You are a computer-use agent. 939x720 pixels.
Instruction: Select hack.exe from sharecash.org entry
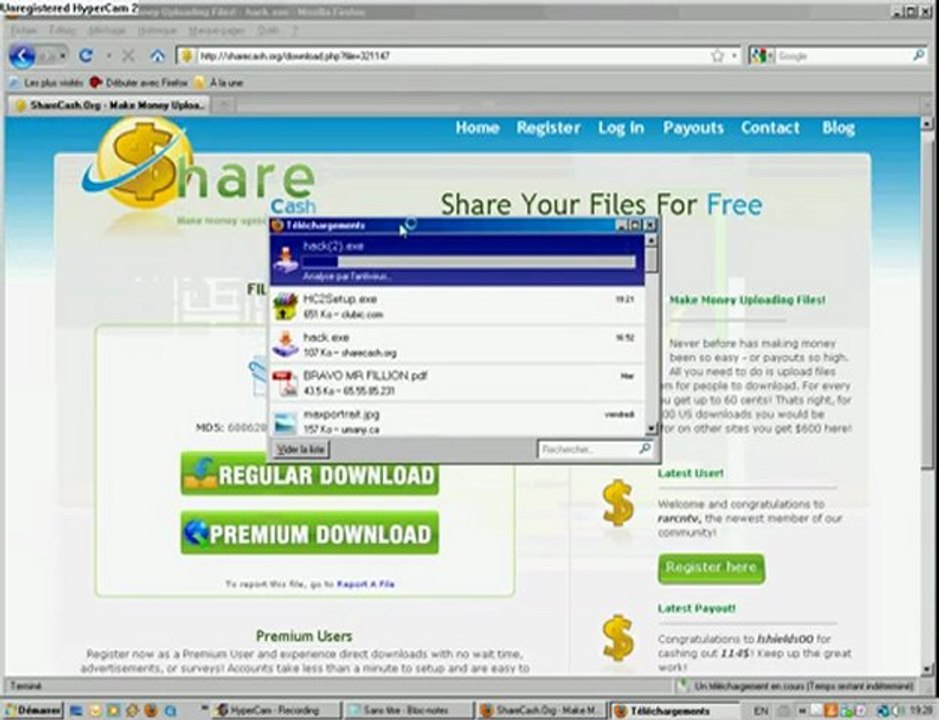[458, 344]
